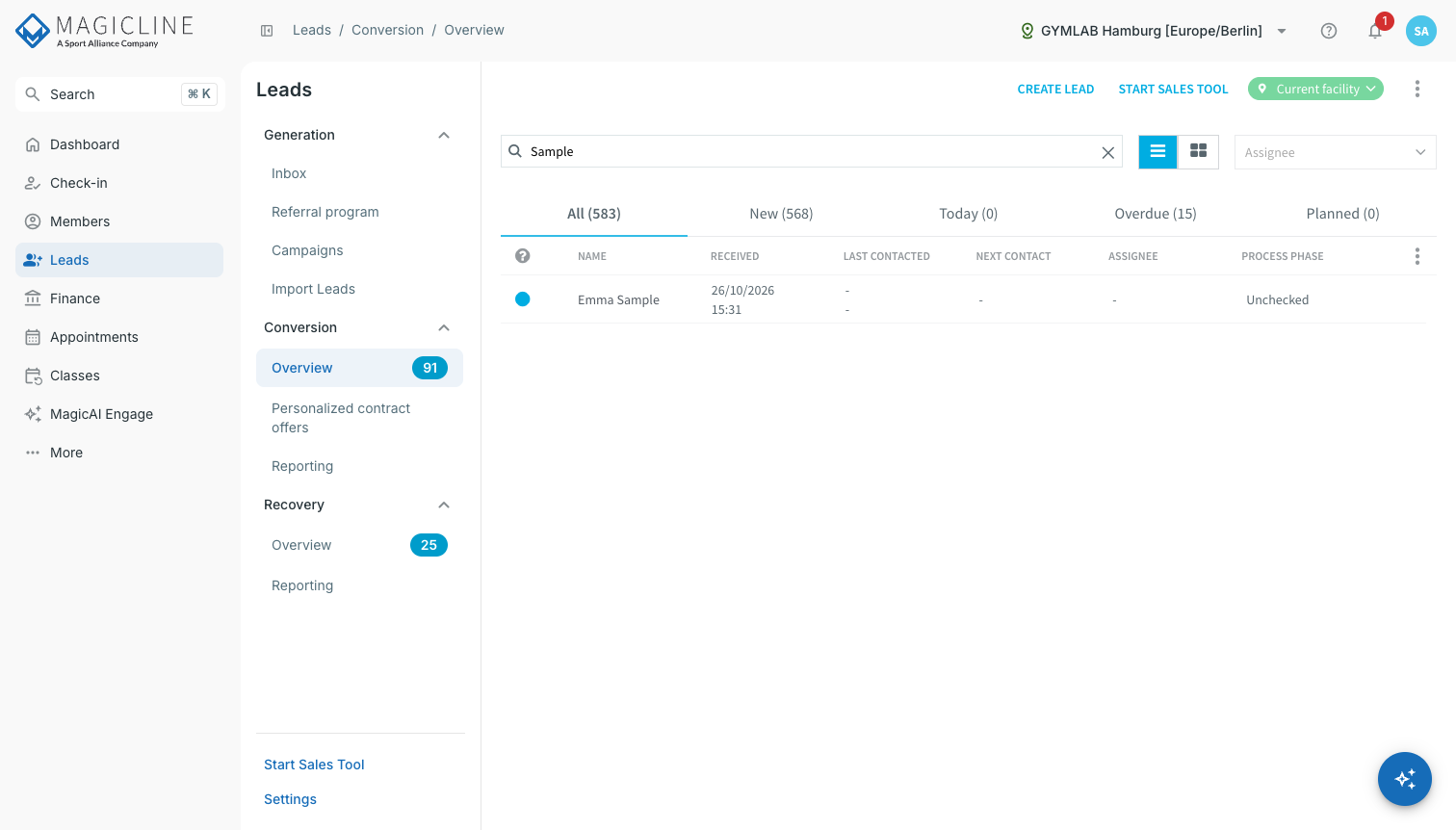
Task: Click the help question mark icon
Action: [x=1329, y=31]
